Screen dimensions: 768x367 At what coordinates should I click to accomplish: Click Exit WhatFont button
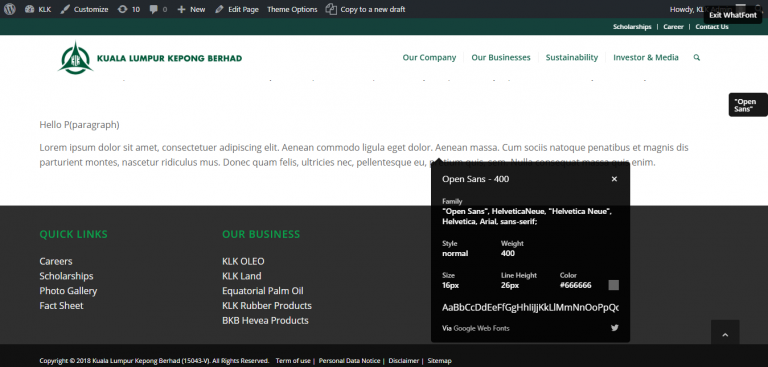(733, 15)
